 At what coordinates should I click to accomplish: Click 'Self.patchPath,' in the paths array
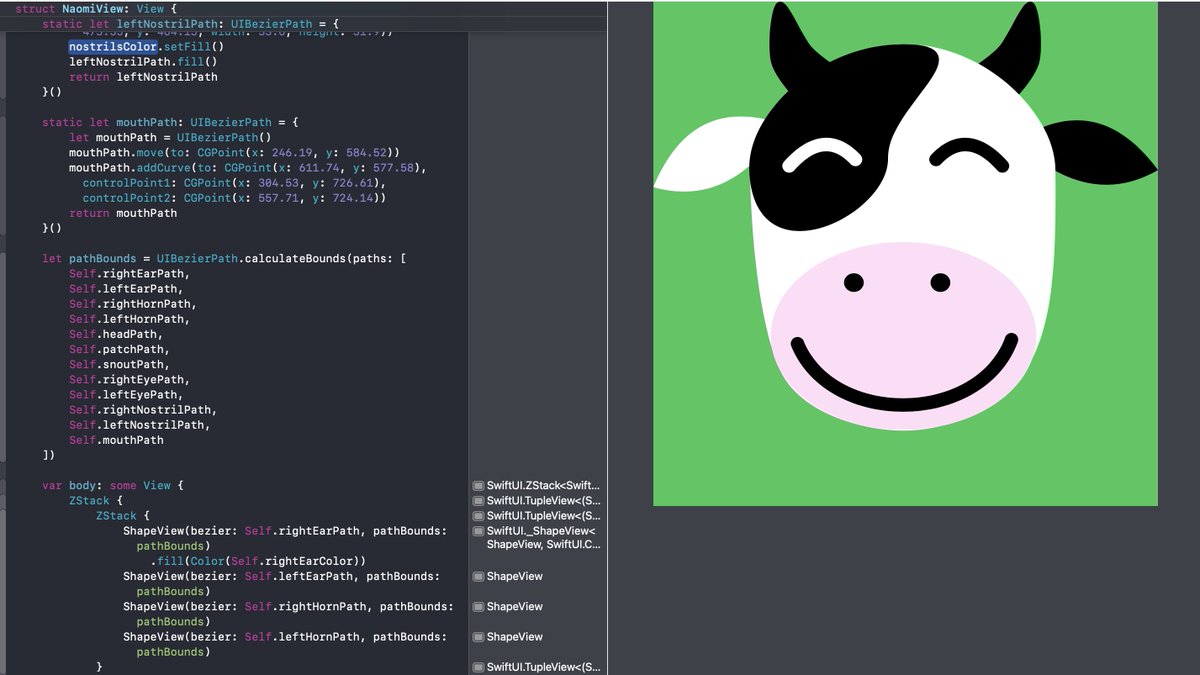click(x=119, y=350)
